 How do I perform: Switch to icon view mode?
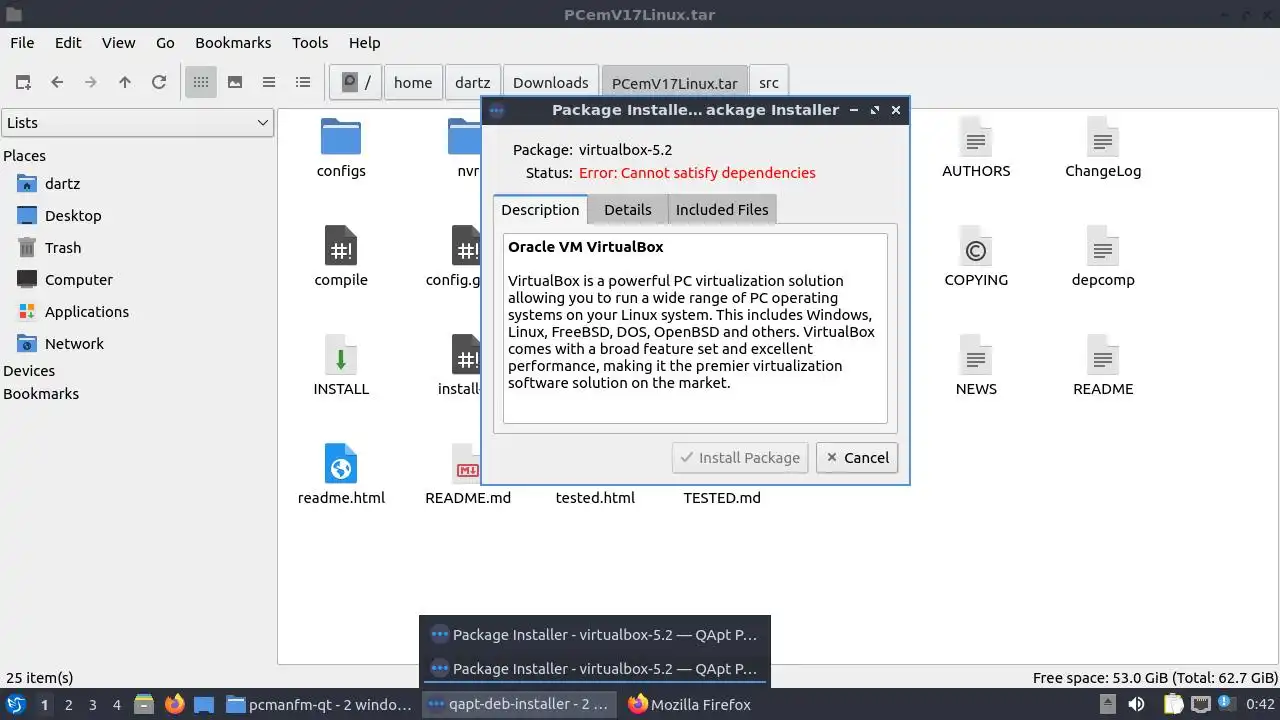[x=201, y=82]
